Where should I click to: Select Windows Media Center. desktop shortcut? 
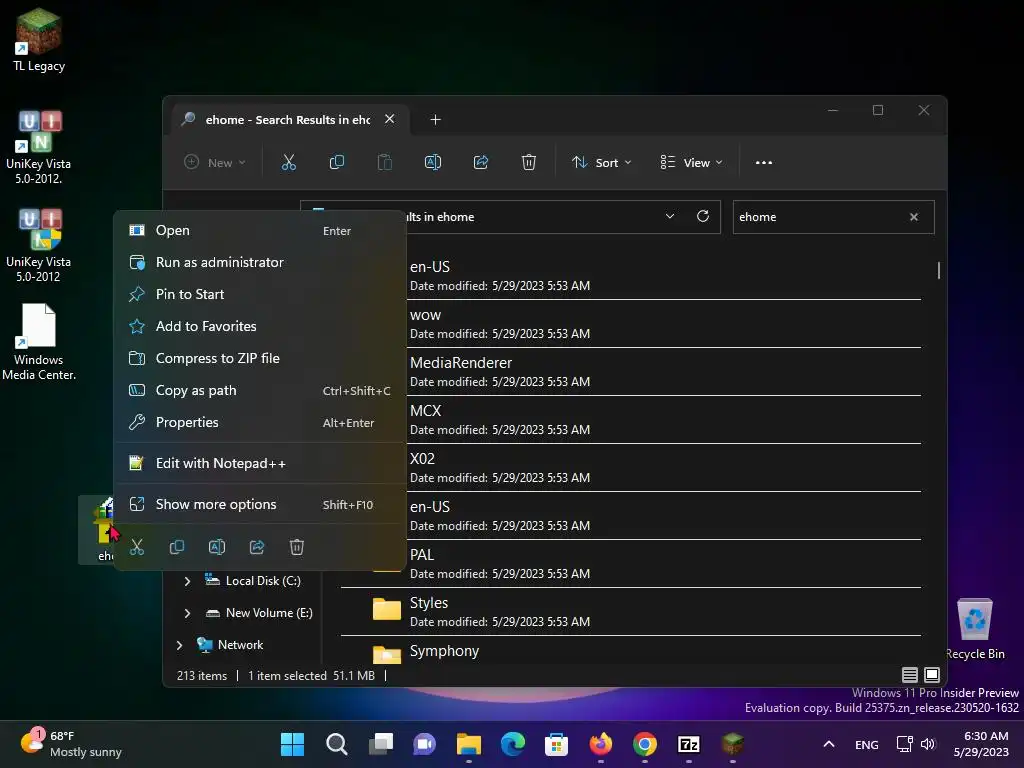pos(39,342)
